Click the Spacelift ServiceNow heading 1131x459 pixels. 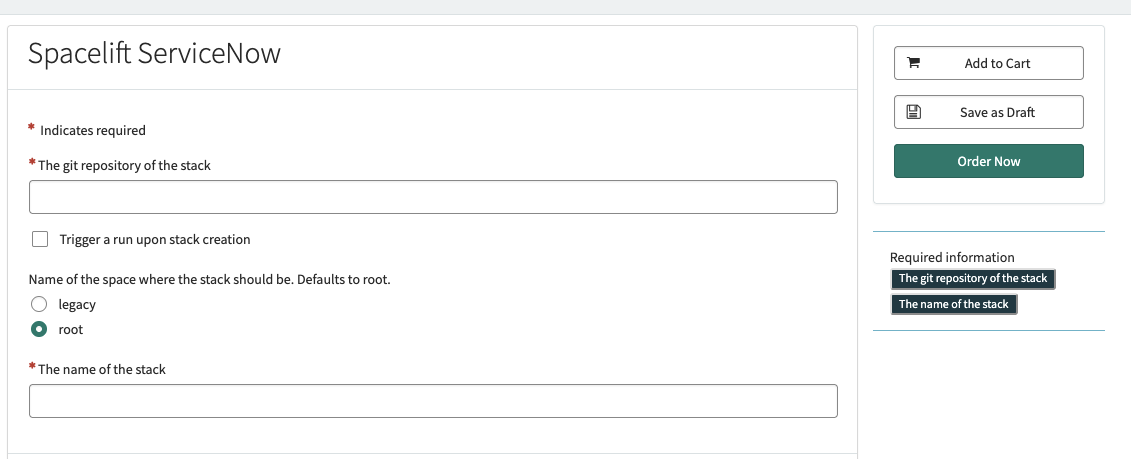154,53
